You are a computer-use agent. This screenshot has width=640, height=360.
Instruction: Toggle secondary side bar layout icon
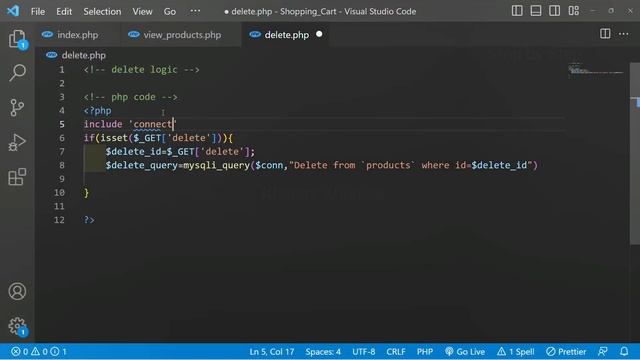pyautogui.click(x=554, y=11)
